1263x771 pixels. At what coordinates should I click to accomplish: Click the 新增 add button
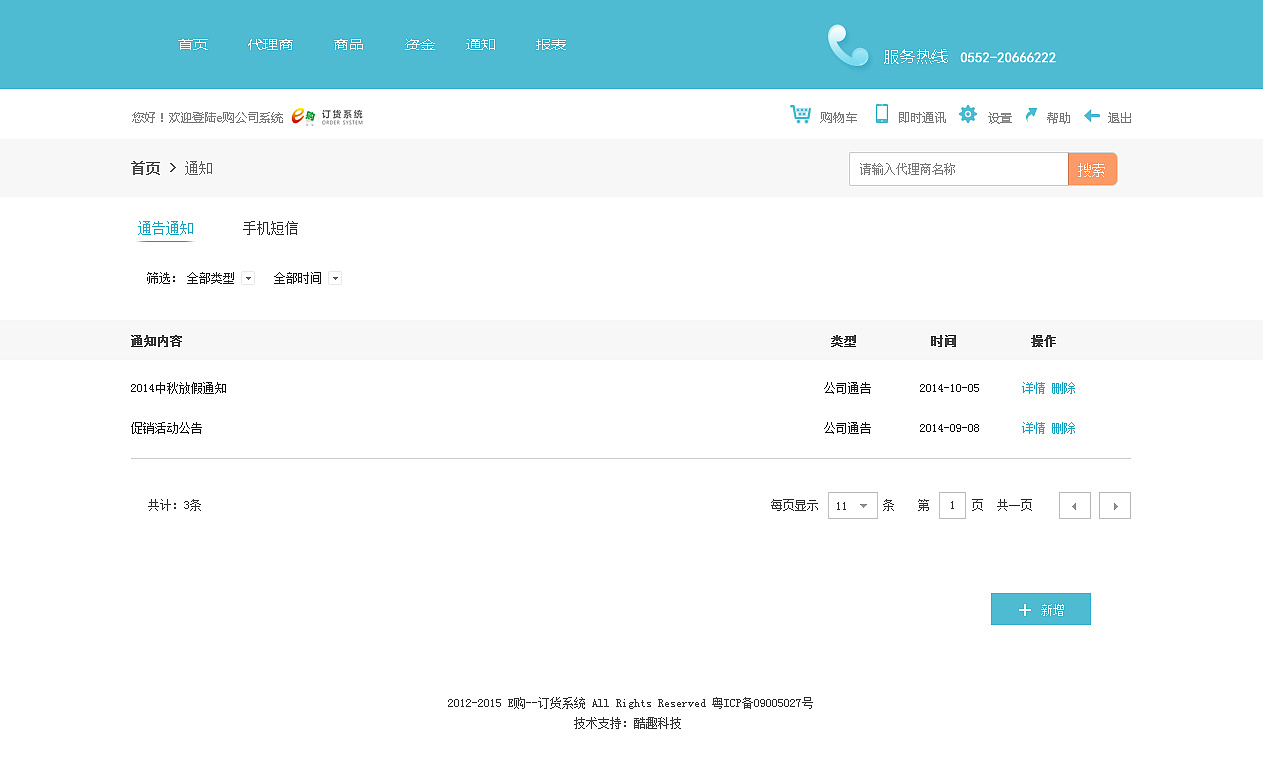coord(1041,609)
